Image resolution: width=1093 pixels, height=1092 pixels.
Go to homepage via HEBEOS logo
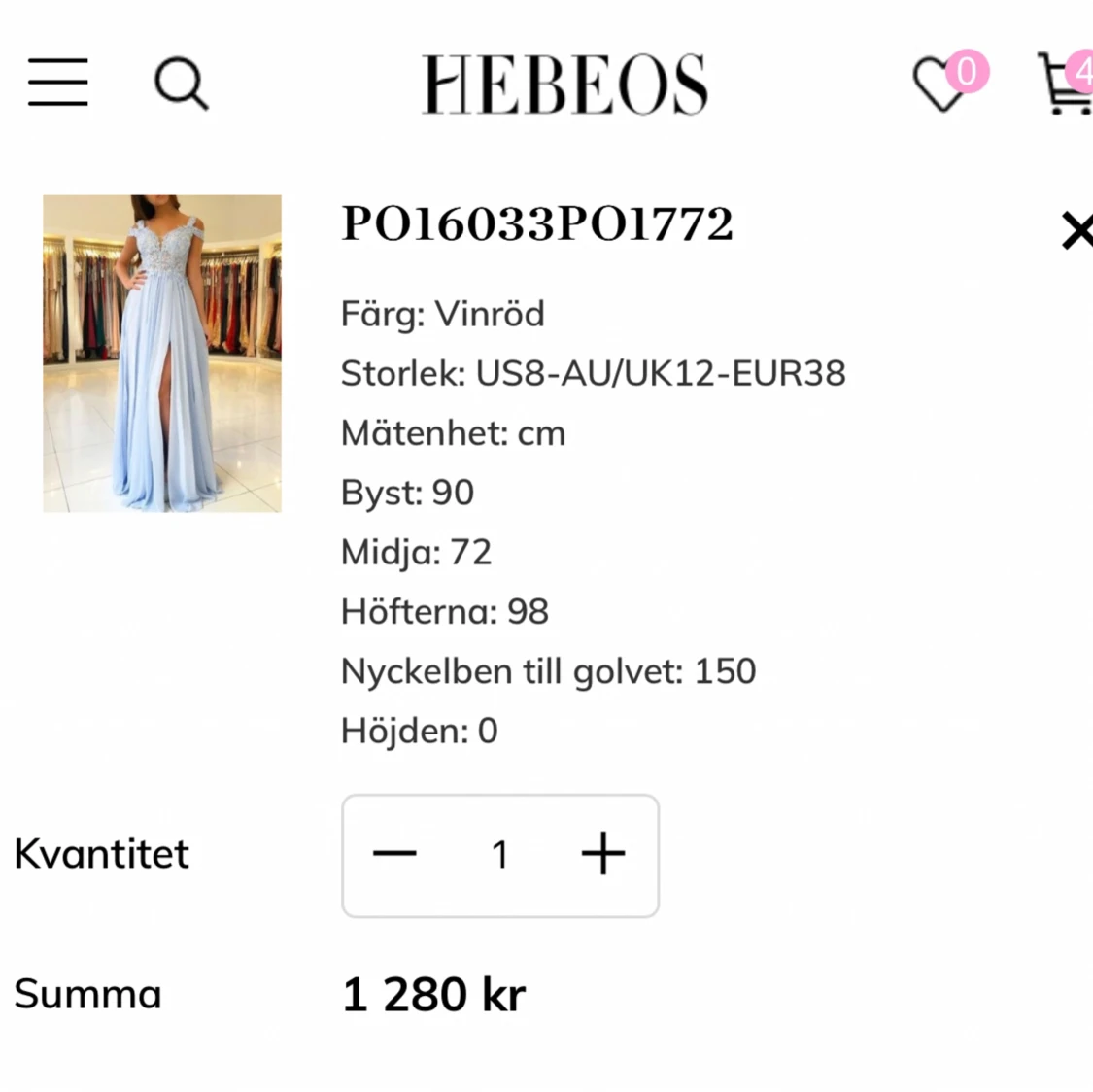click(564, 85)
